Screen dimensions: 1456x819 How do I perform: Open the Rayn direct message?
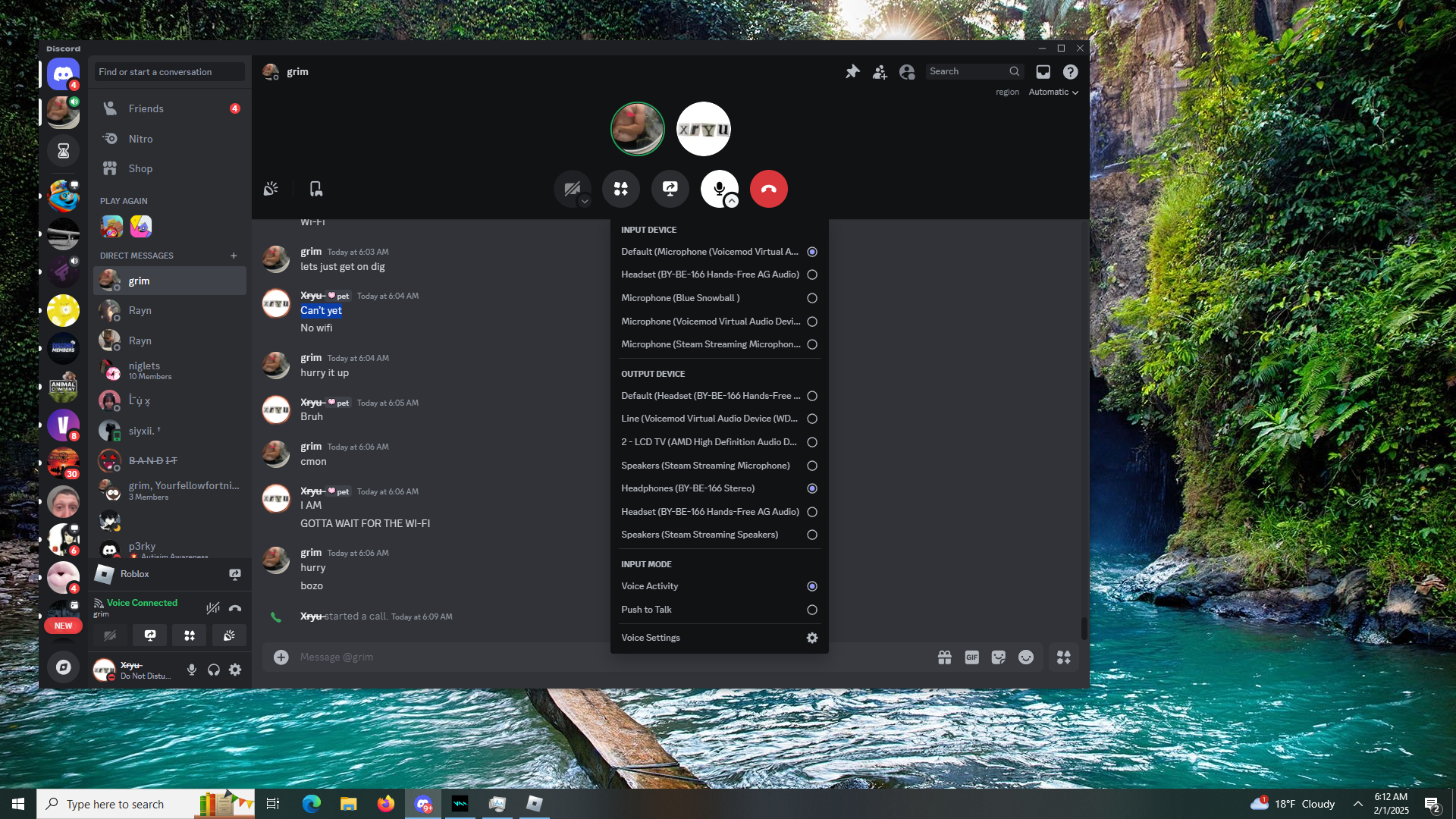click(x=140, y=310)
